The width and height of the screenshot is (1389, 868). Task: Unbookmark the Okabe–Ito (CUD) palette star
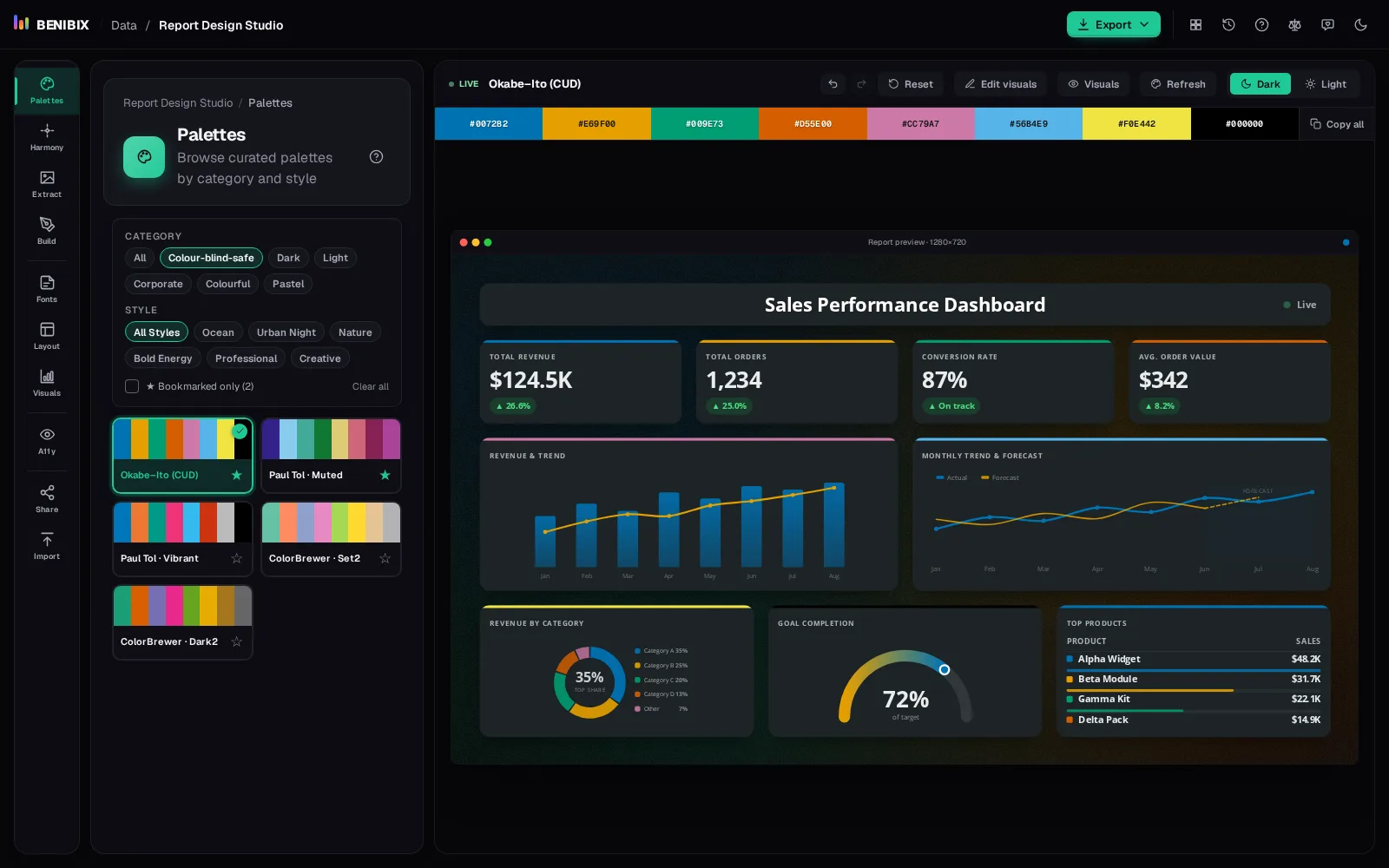pyautogui.click(x=236, y=475)
